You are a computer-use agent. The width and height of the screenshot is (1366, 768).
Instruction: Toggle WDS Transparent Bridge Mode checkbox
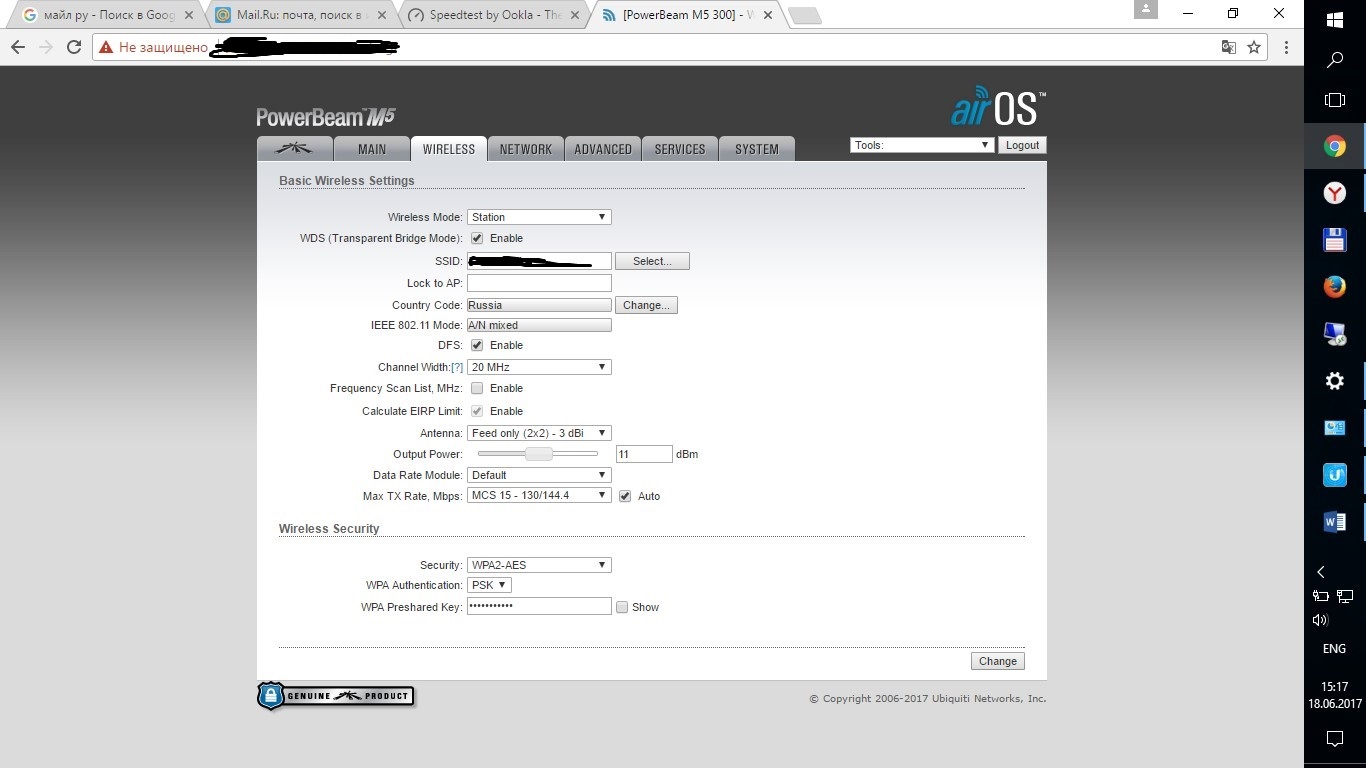pyautogui.click(x=477, y=239)
